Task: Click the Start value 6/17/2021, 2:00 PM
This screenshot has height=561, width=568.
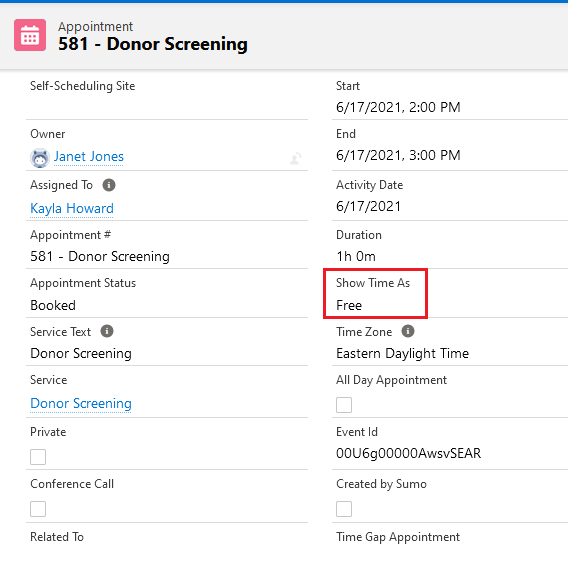Action: coord(398,107)
